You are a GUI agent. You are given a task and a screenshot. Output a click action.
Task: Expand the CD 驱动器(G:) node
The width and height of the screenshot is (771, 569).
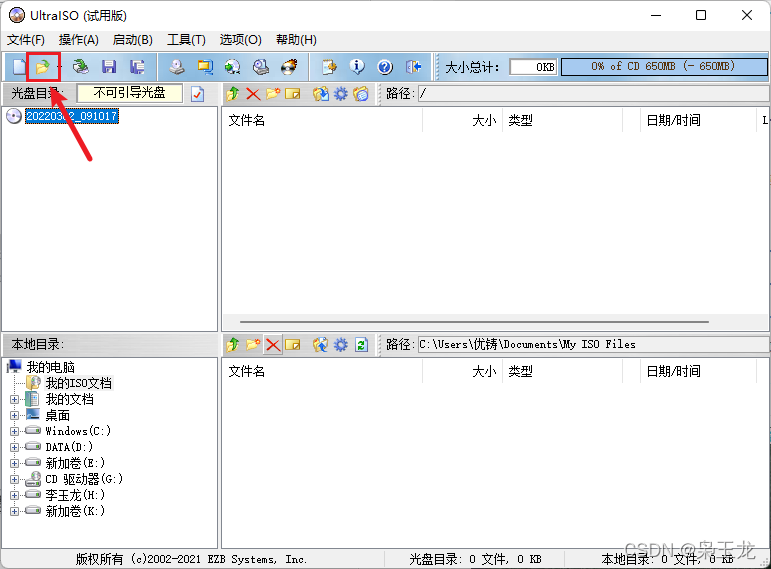coord(14,479)
